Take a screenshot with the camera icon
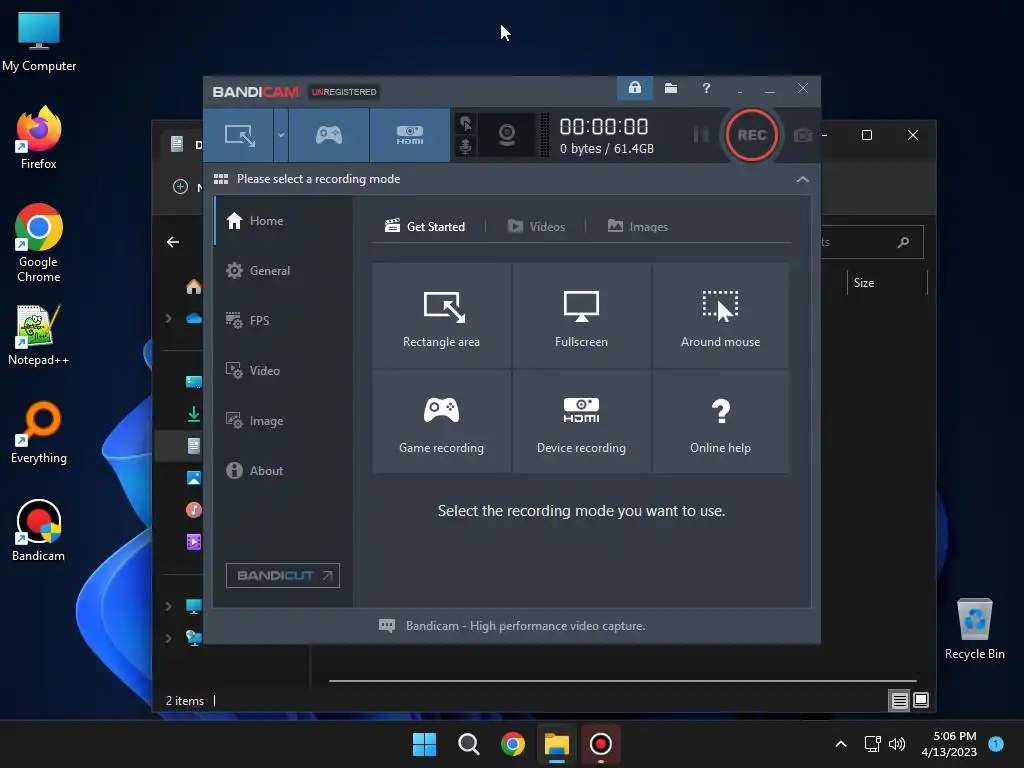 [803, 135]
